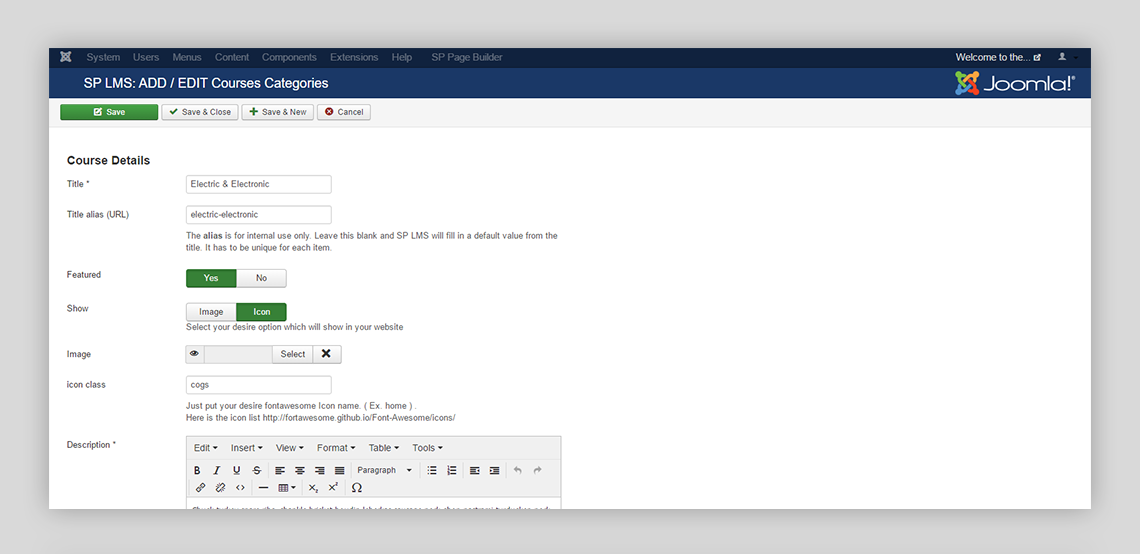
Task: Click the icon class input field
Action: [258, 384]
